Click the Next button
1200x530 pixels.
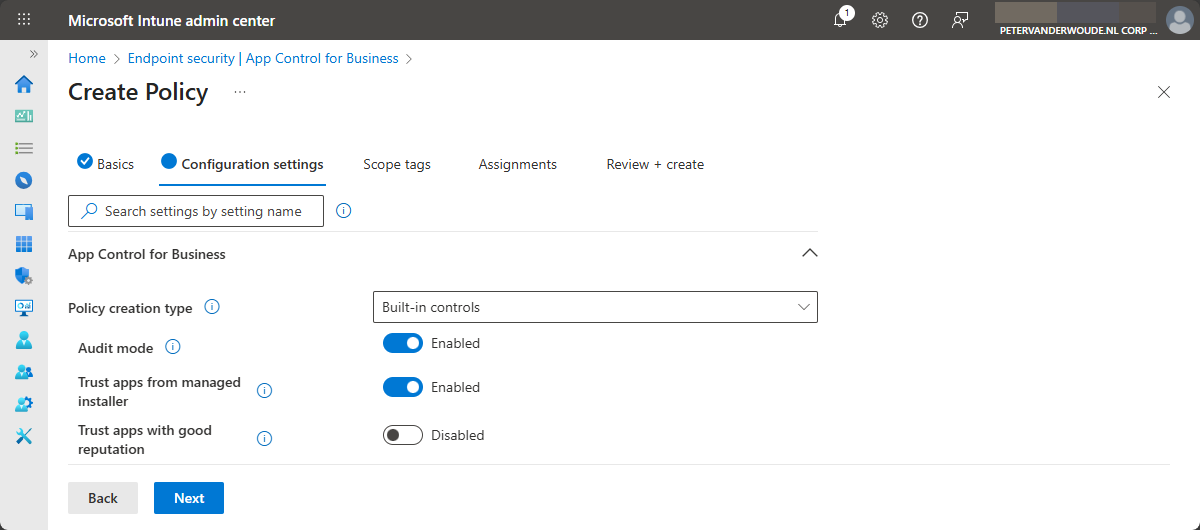(x=188, y=498)
